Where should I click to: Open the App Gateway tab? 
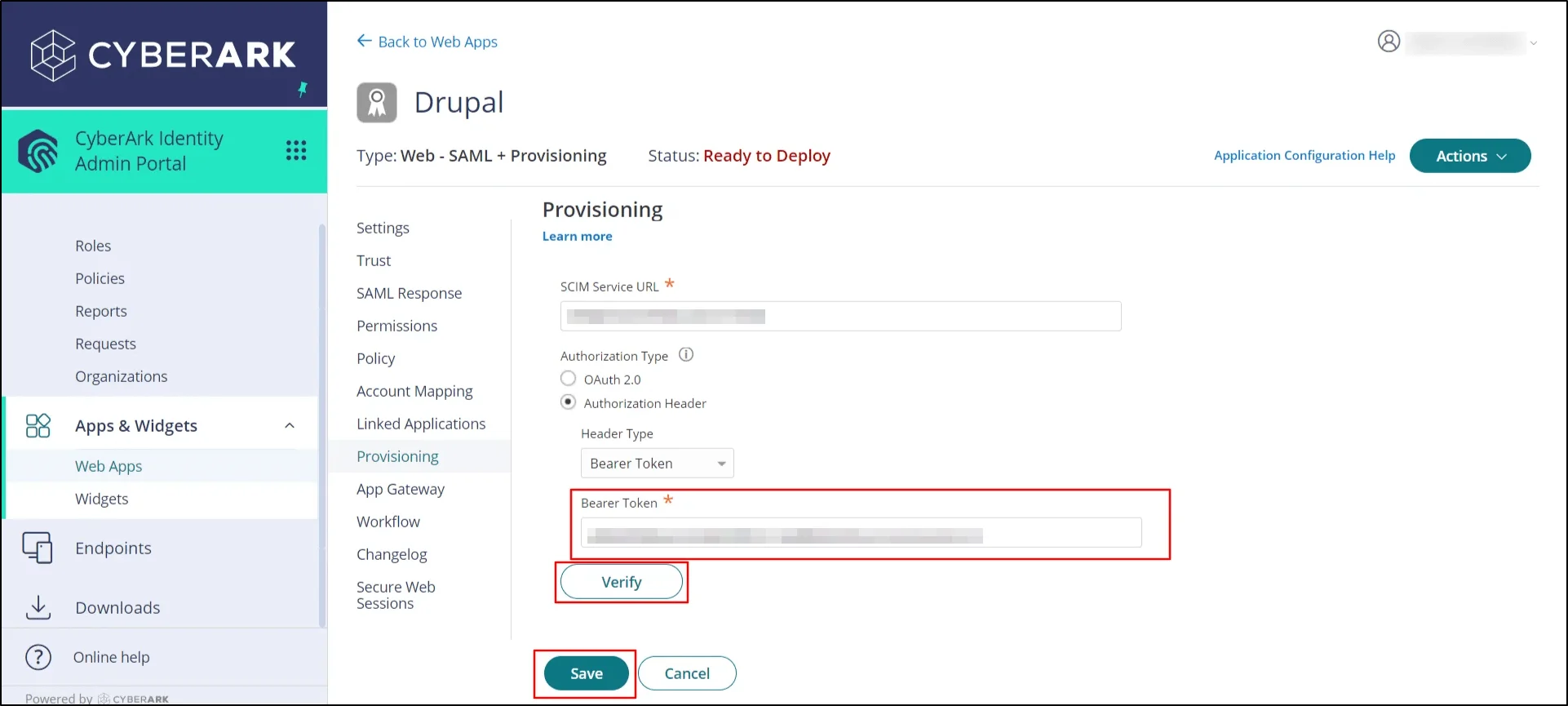coord(401,489)
